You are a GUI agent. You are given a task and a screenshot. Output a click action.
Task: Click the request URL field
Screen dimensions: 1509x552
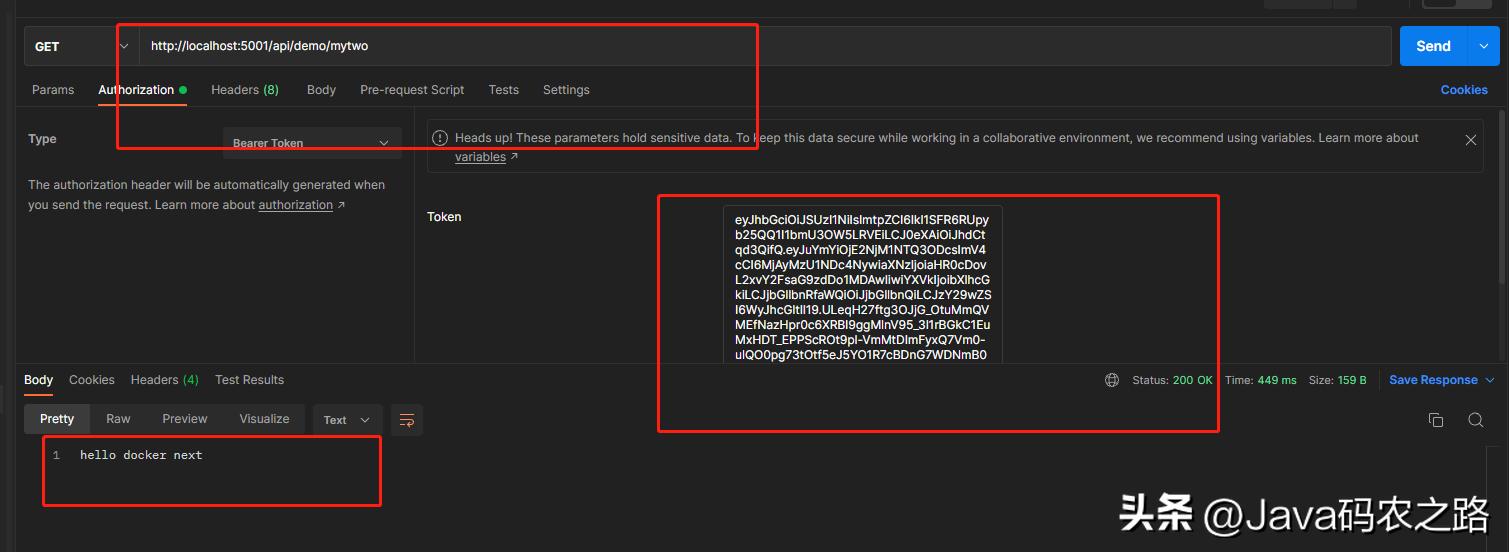[x=765, y=46]
